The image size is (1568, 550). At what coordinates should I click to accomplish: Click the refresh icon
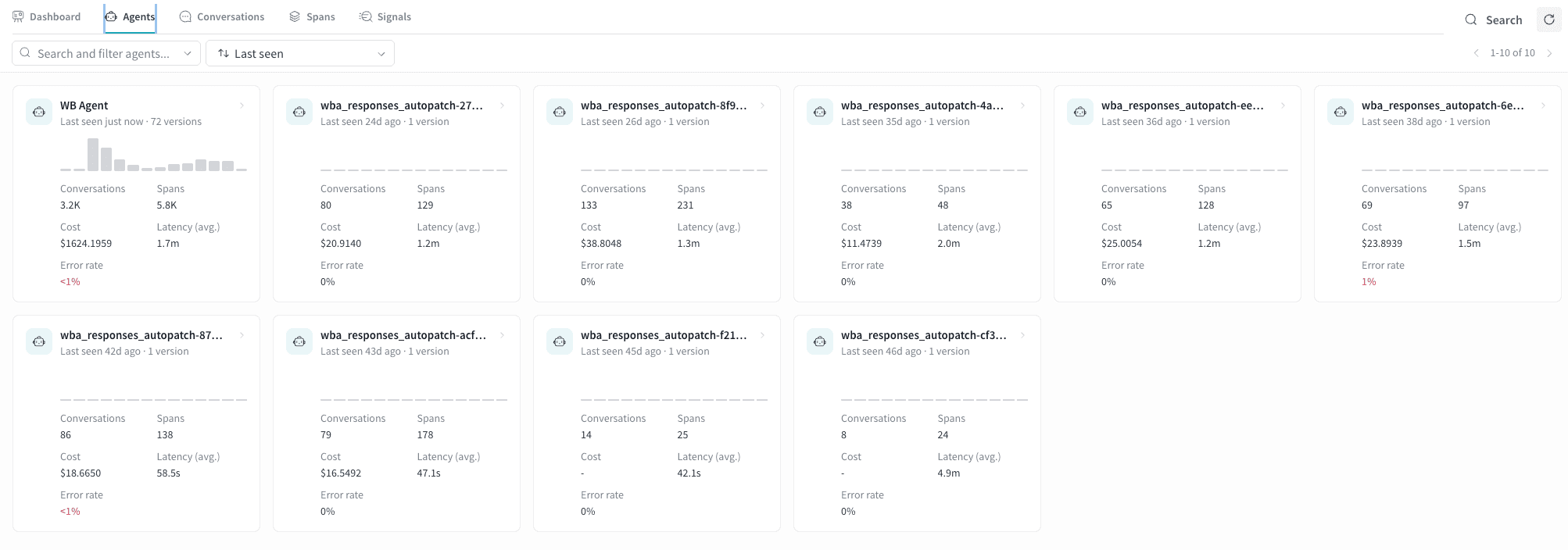coord(1549,20)
